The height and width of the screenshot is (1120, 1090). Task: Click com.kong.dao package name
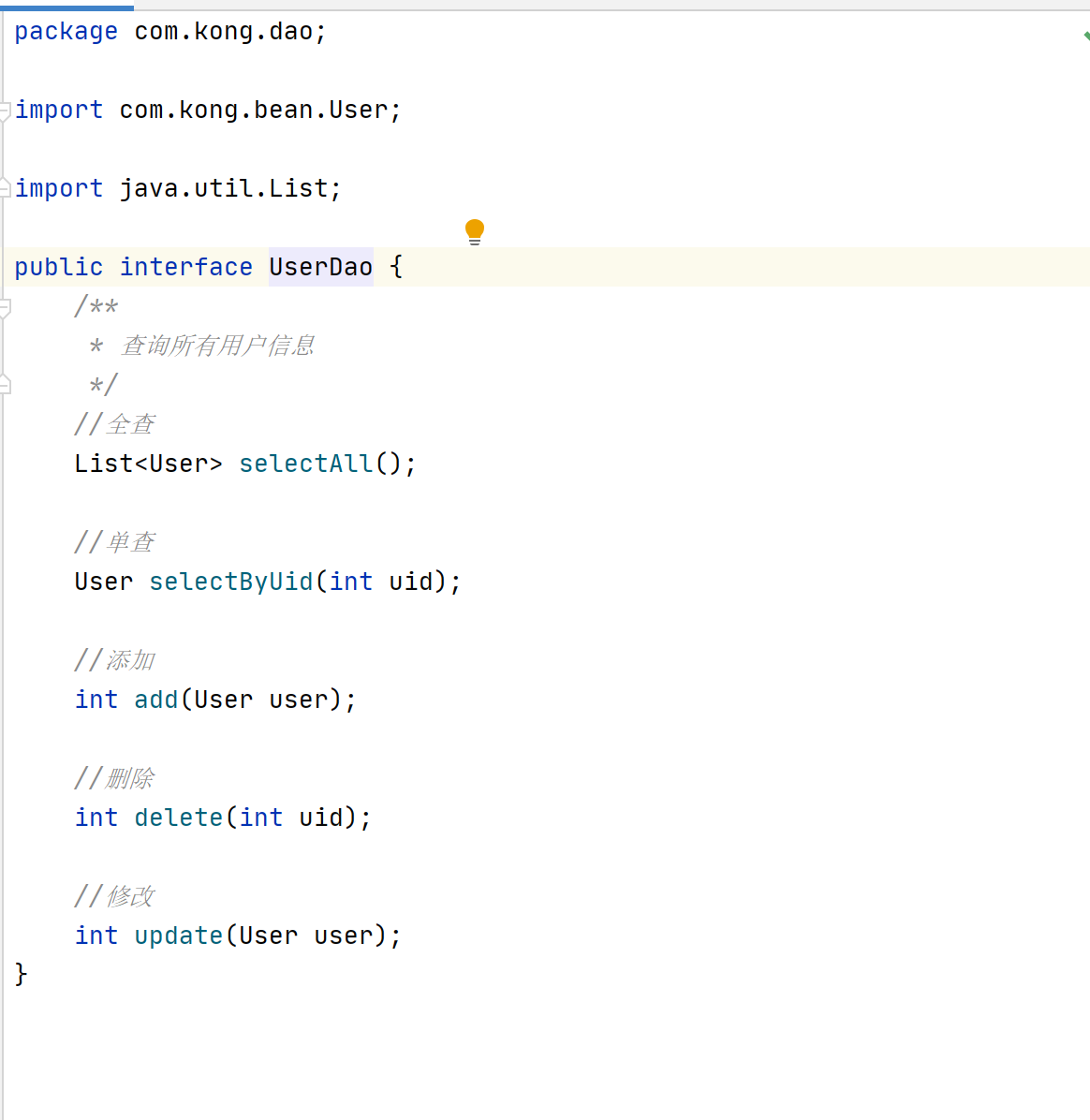click(224, 32)
